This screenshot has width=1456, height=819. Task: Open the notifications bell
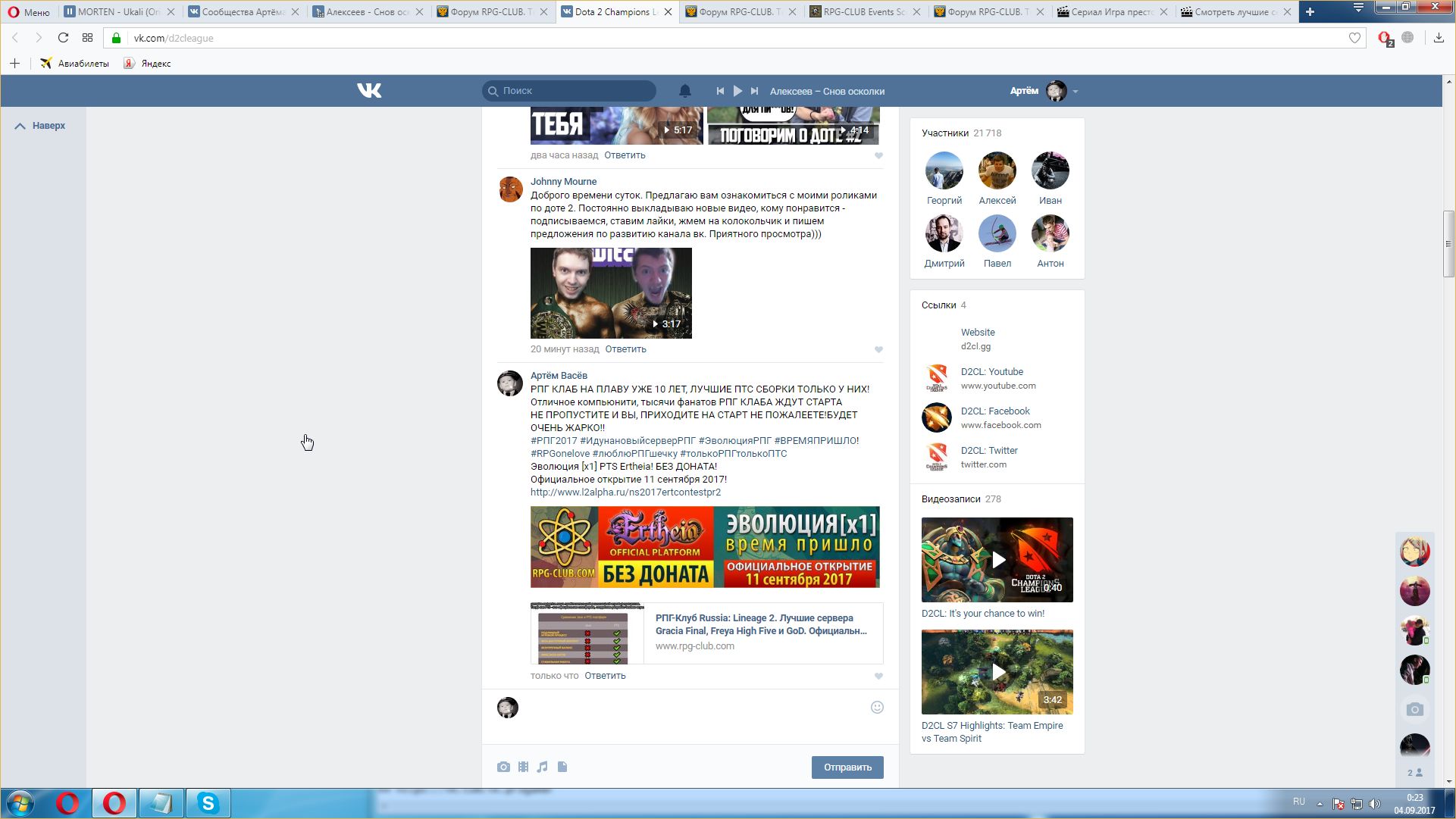click(x=684, y=91)
